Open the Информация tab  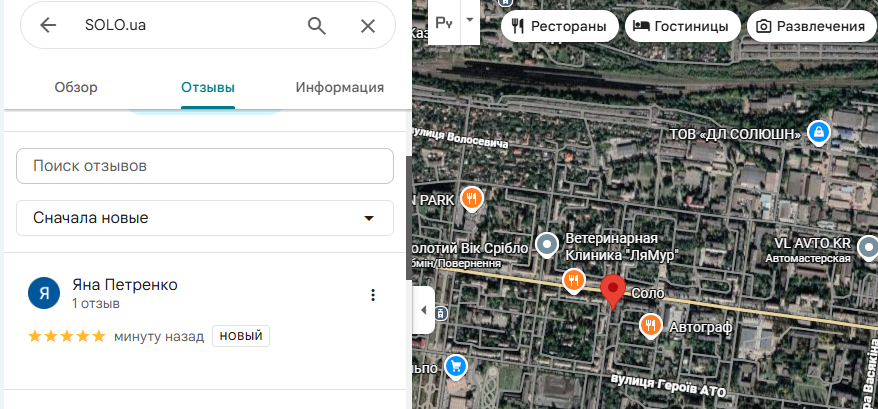(340, 87)
